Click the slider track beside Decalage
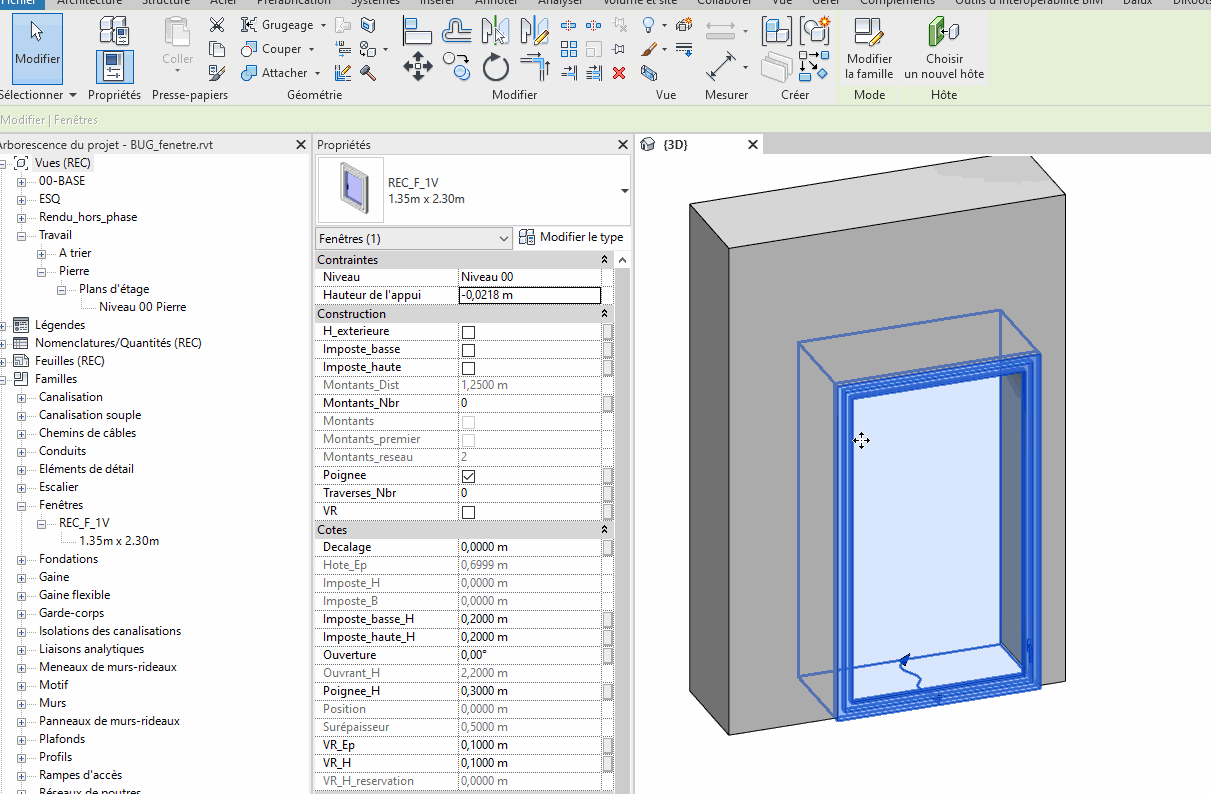 coord(606,547)
